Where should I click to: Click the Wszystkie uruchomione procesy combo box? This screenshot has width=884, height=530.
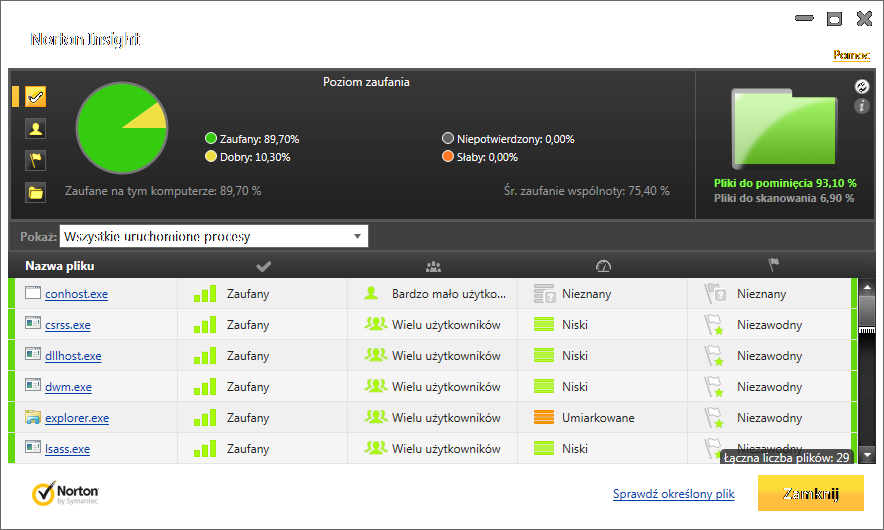point(214,236)
